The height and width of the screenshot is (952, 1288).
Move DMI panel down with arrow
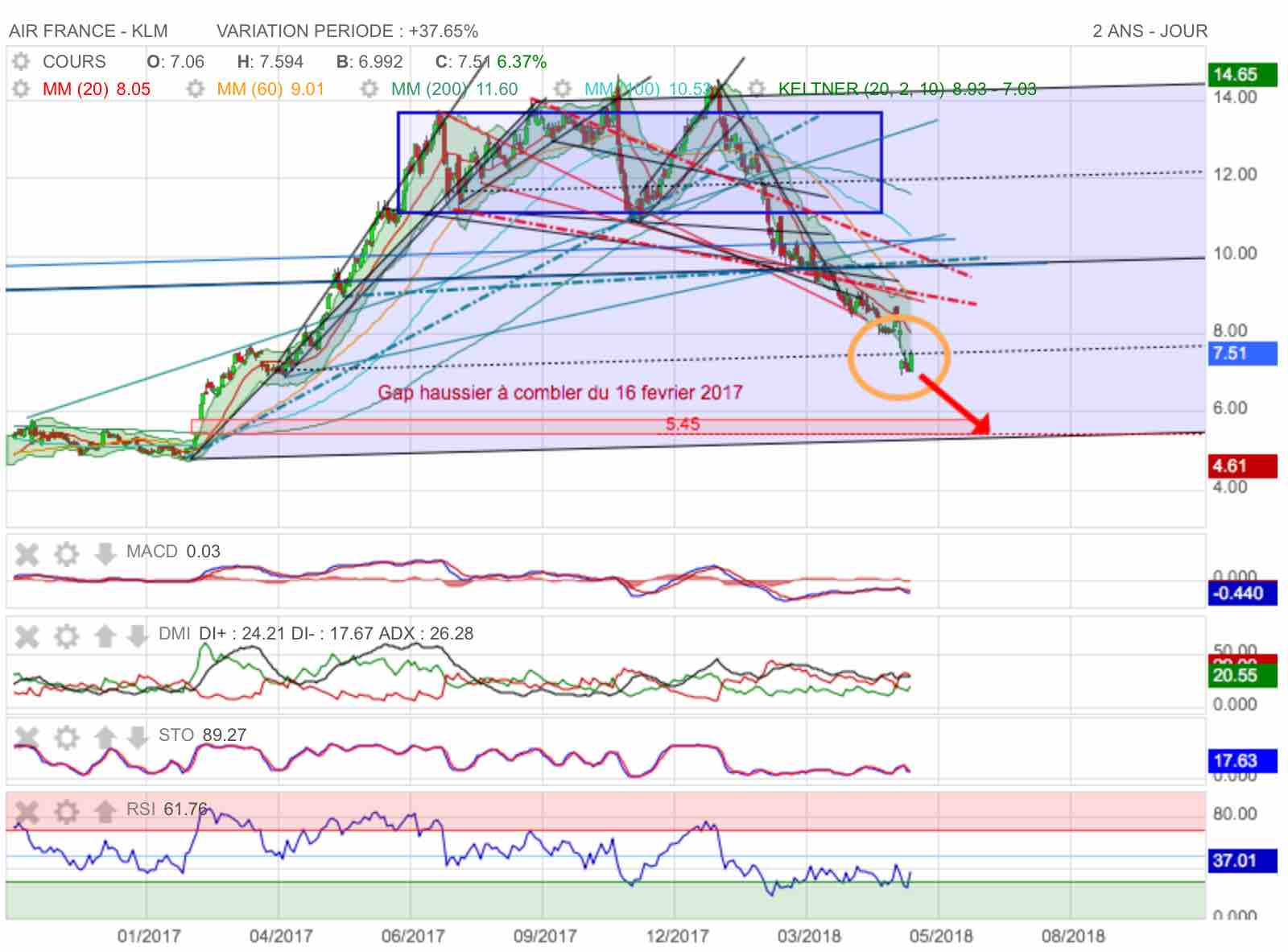click(138, 636)
